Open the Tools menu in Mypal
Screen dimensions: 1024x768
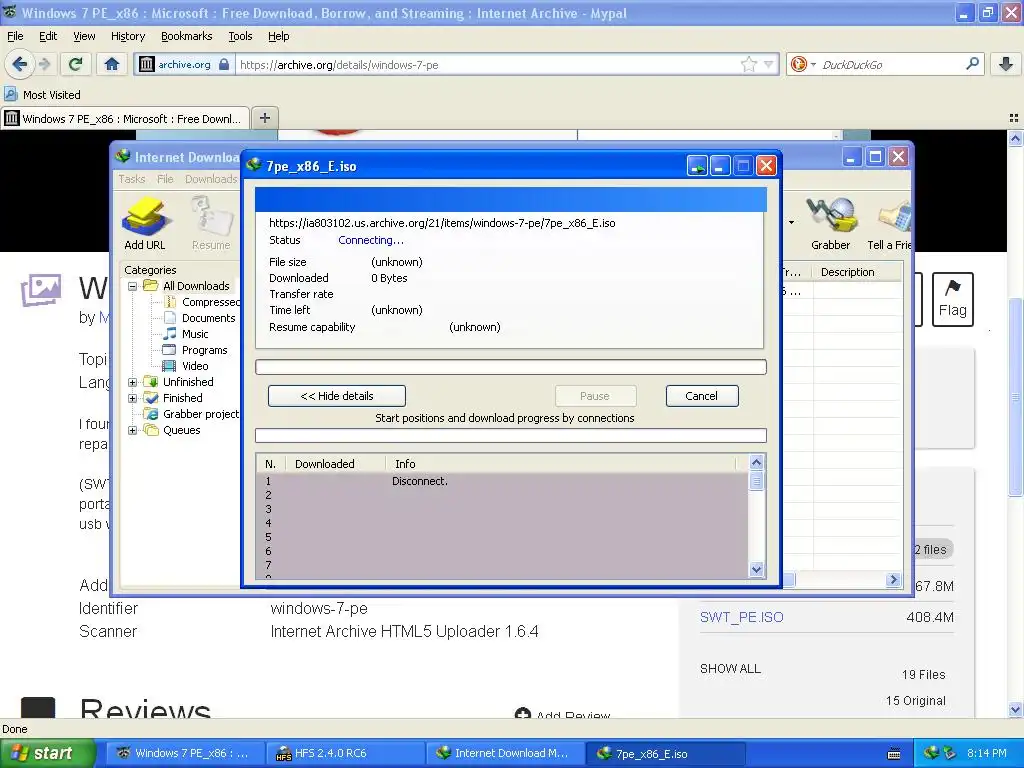(x=240, y=36)
